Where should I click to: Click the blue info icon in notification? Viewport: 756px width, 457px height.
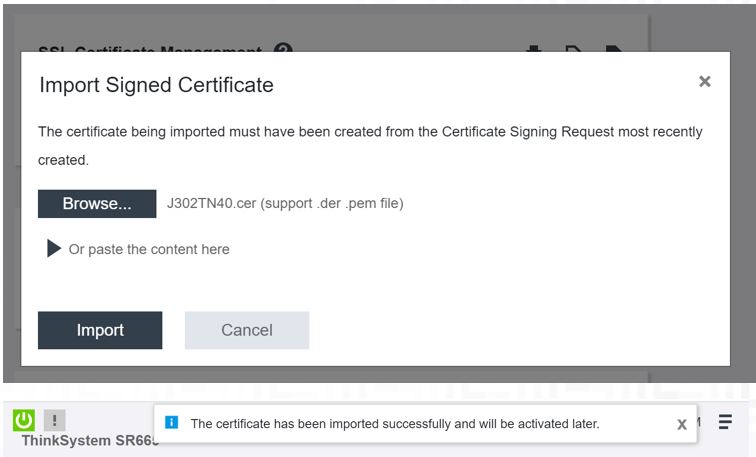(x=172, y=422)
